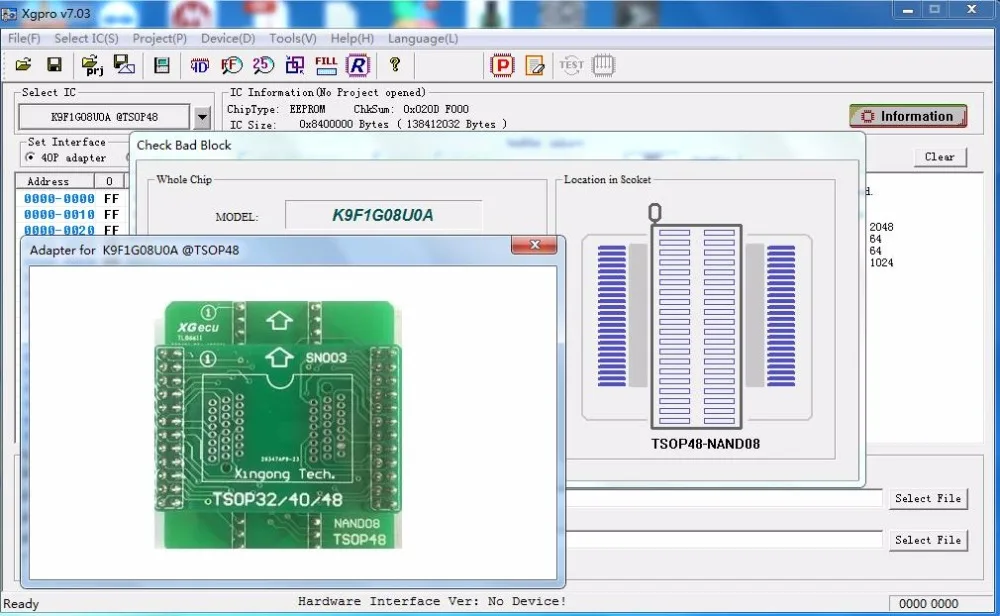This screenshot has width=1000, height=616.
Task: Click the K9F1G08U0A @TSOP48 chip selector button
Action: pos(104,117)
